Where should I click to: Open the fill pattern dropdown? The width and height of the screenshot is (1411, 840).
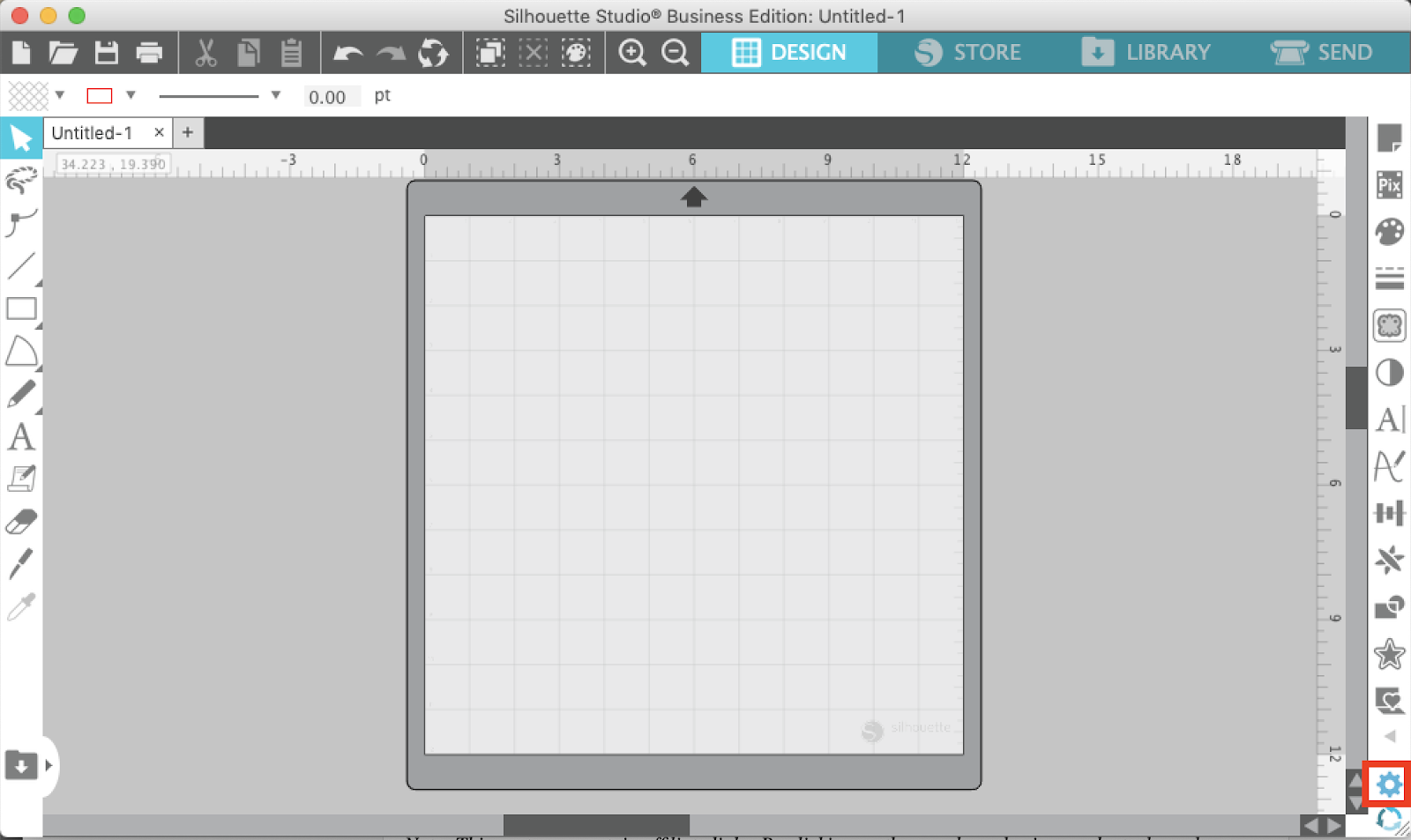pos(60,94)
